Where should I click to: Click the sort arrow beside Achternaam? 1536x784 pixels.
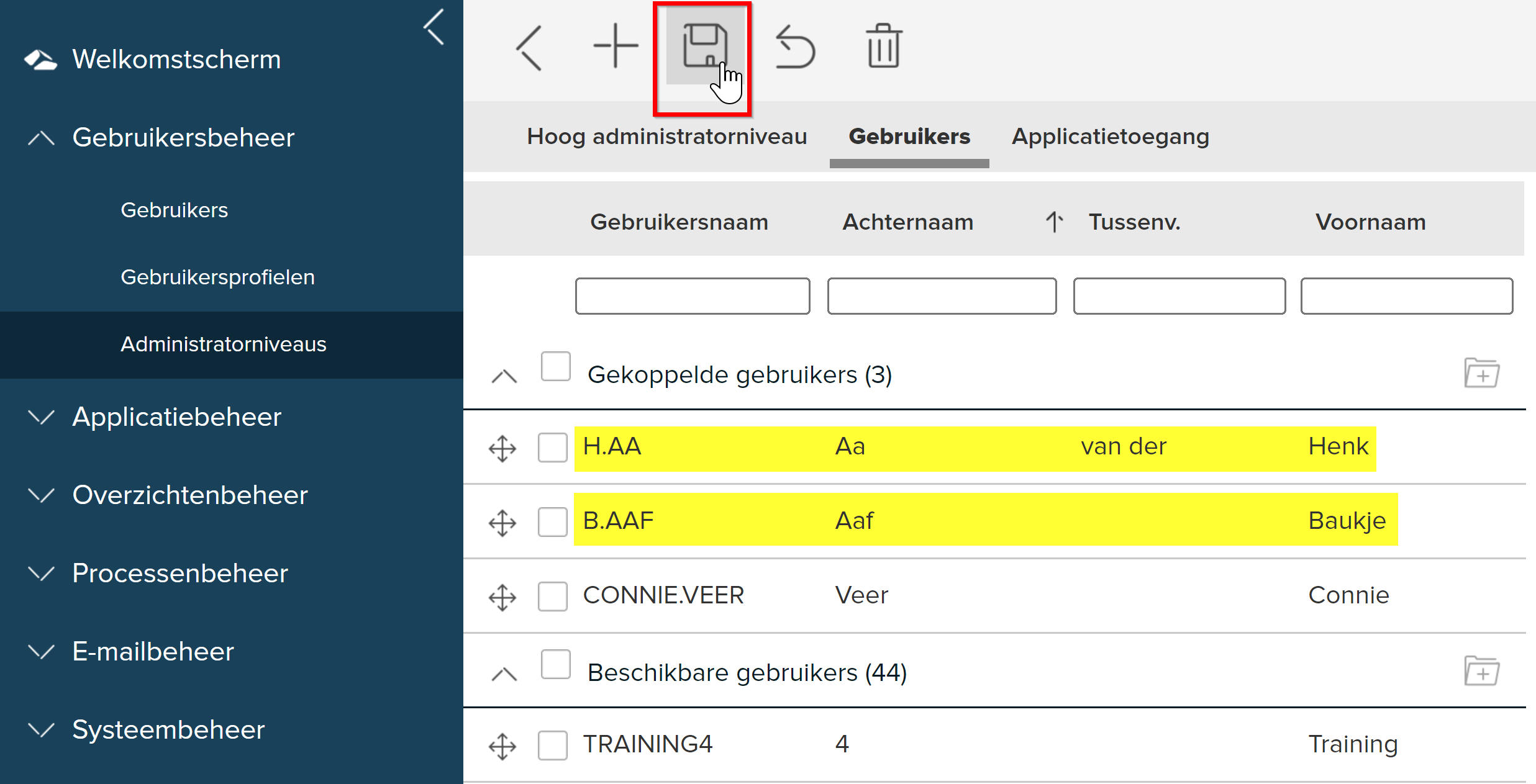[x=1054, y=222]
